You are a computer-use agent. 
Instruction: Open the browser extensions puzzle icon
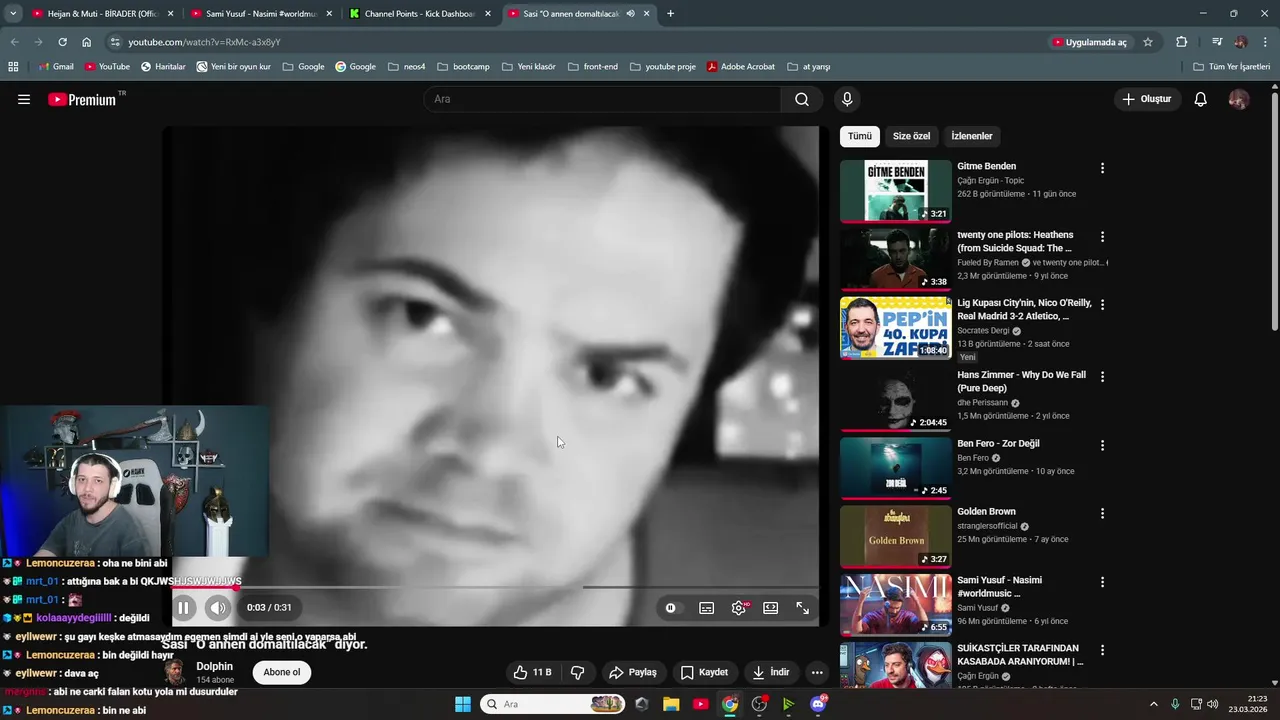[1182, 42]
